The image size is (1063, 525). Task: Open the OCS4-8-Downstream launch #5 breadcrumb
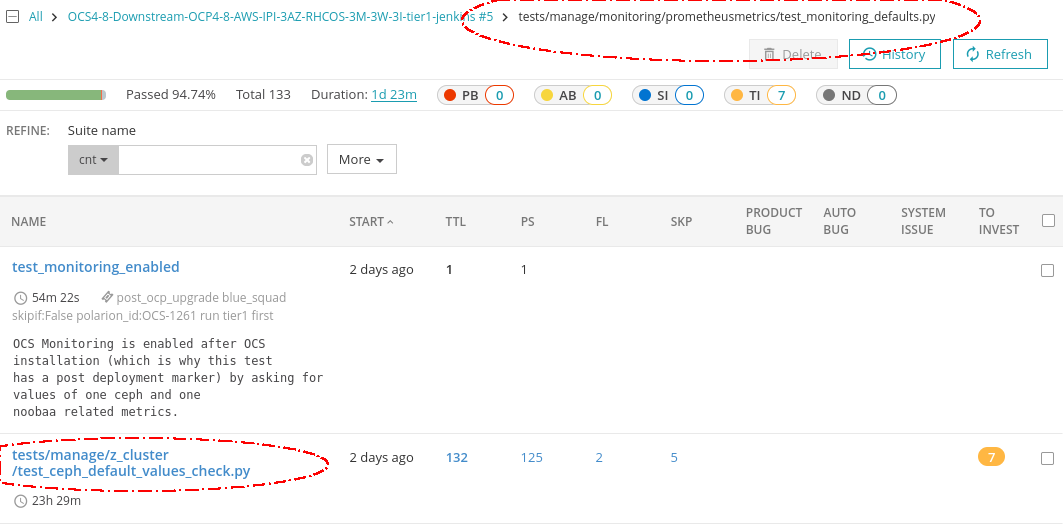tap(281, 17)
